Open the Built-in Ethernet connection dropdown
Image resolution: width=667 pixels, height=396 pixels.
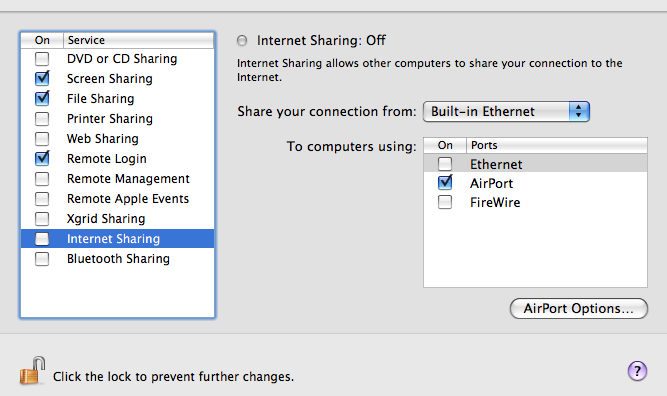click(506, 111)
